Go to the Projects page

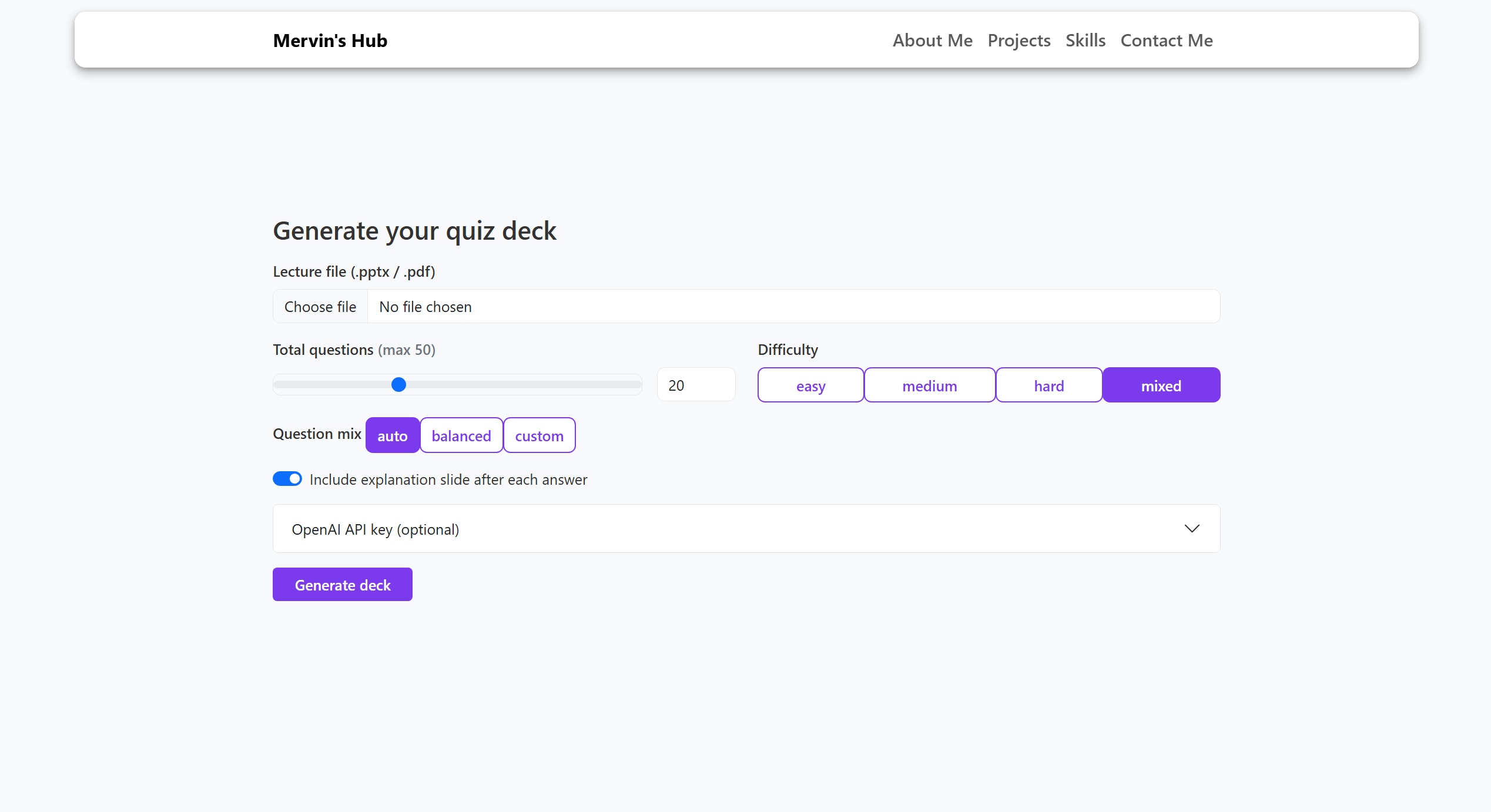[1018, 41]
